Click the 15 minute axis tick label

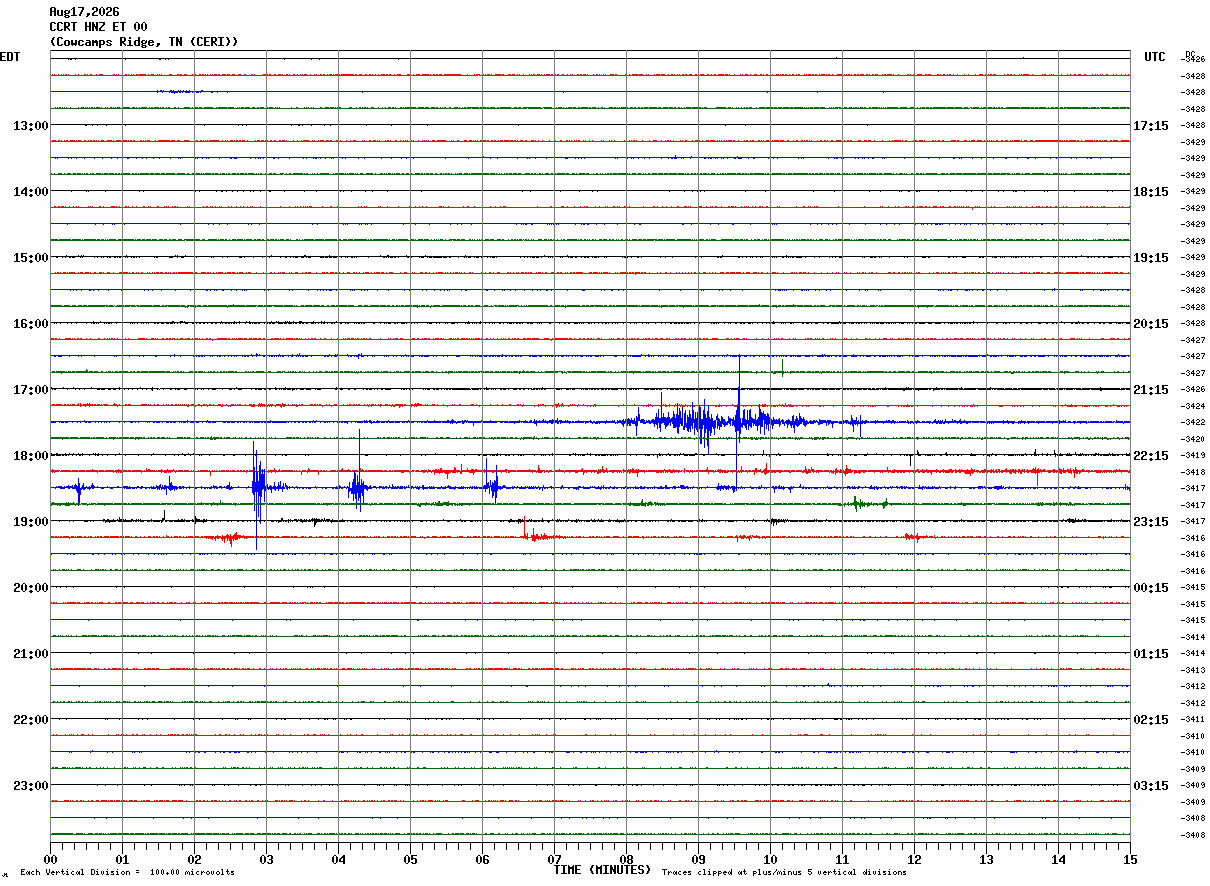coord(1130,860)
